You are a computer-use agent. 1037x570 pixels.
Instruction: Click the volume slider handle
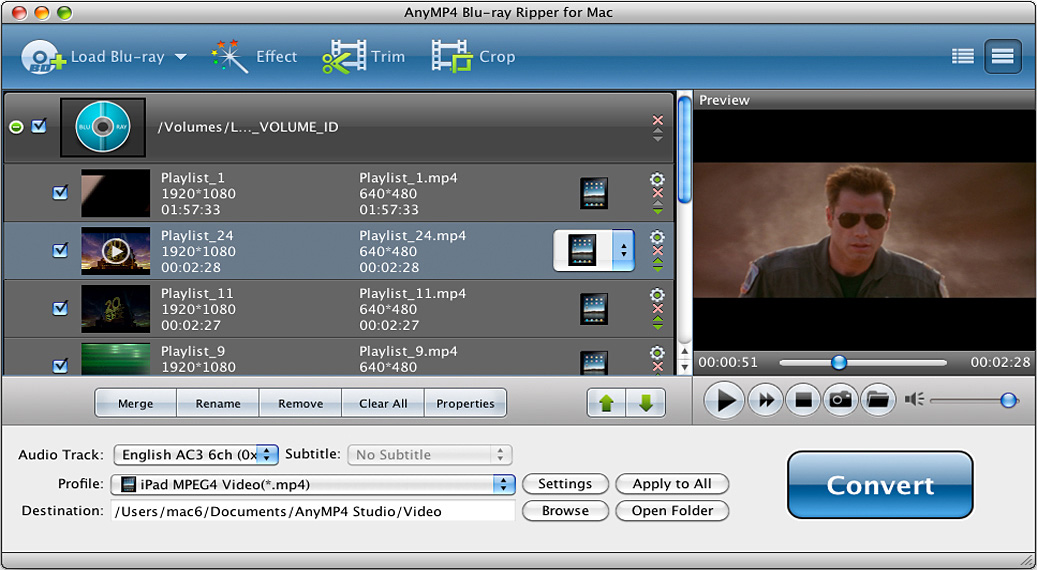[x=1009, y=400]
